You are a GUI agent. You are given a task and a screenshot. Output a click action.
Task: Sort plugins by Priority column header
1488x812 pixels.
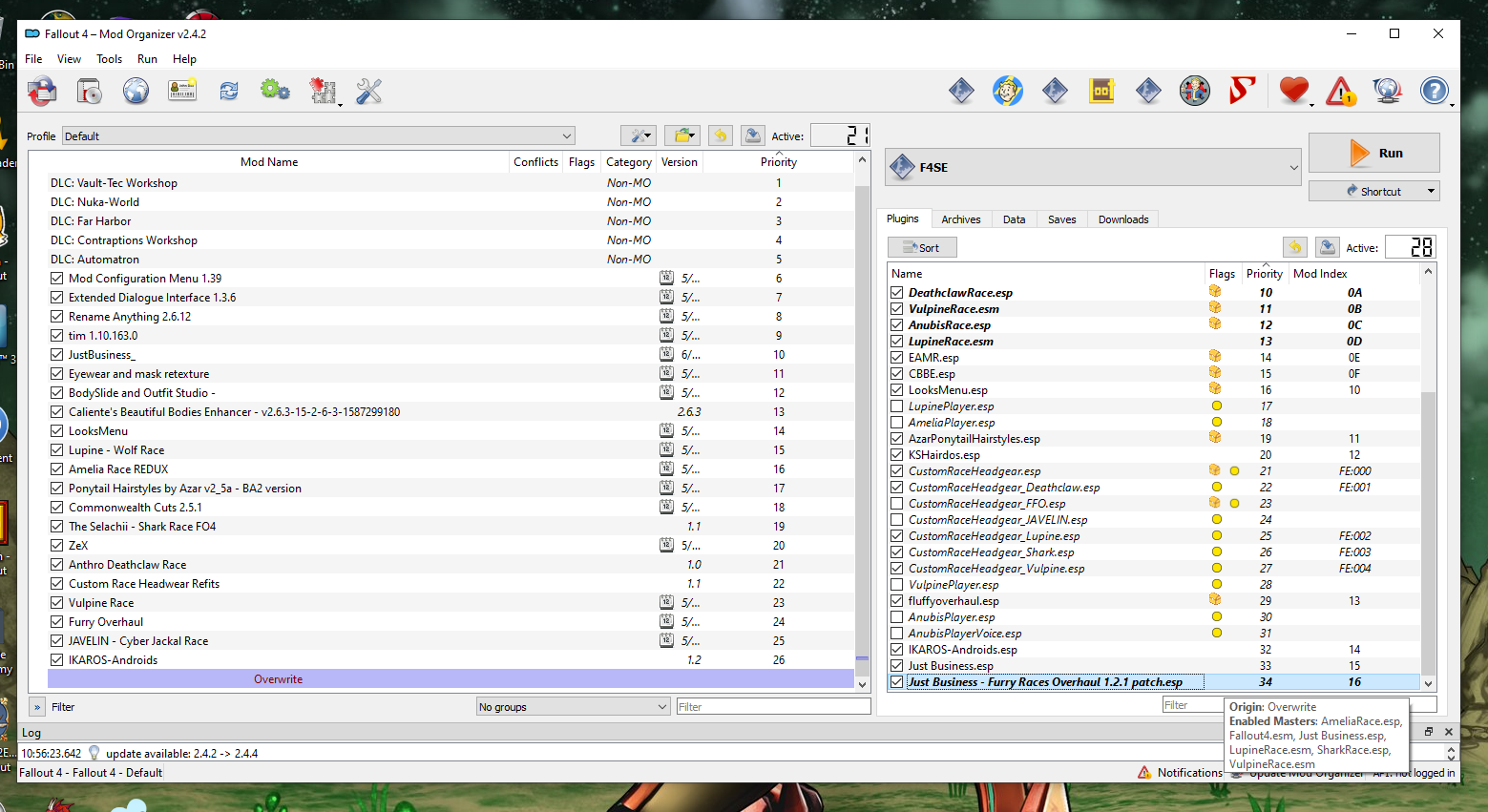pos(1265,274)
